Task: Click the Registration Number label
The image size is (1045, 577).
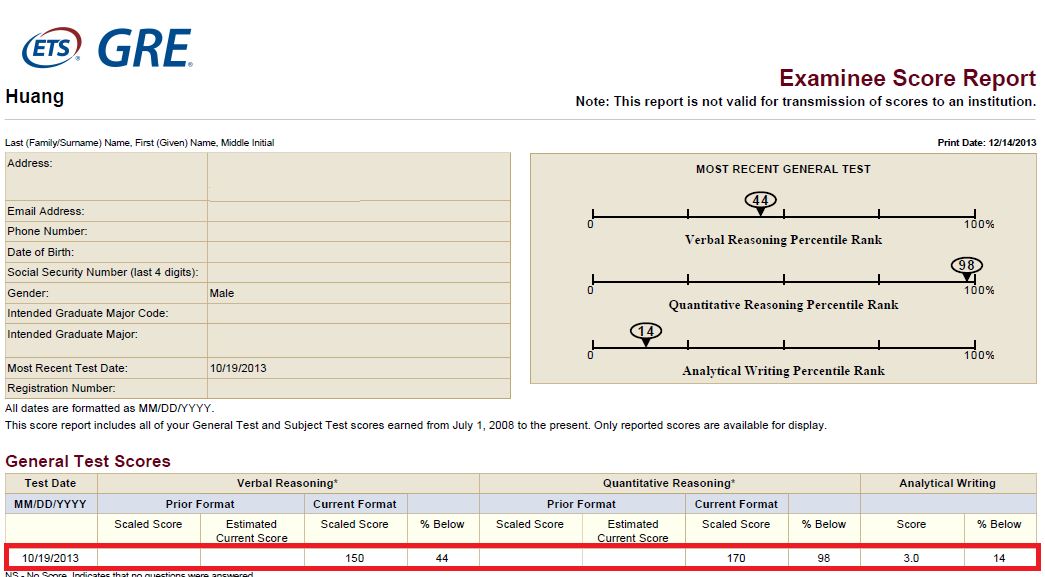Action: tap(61, 388)
